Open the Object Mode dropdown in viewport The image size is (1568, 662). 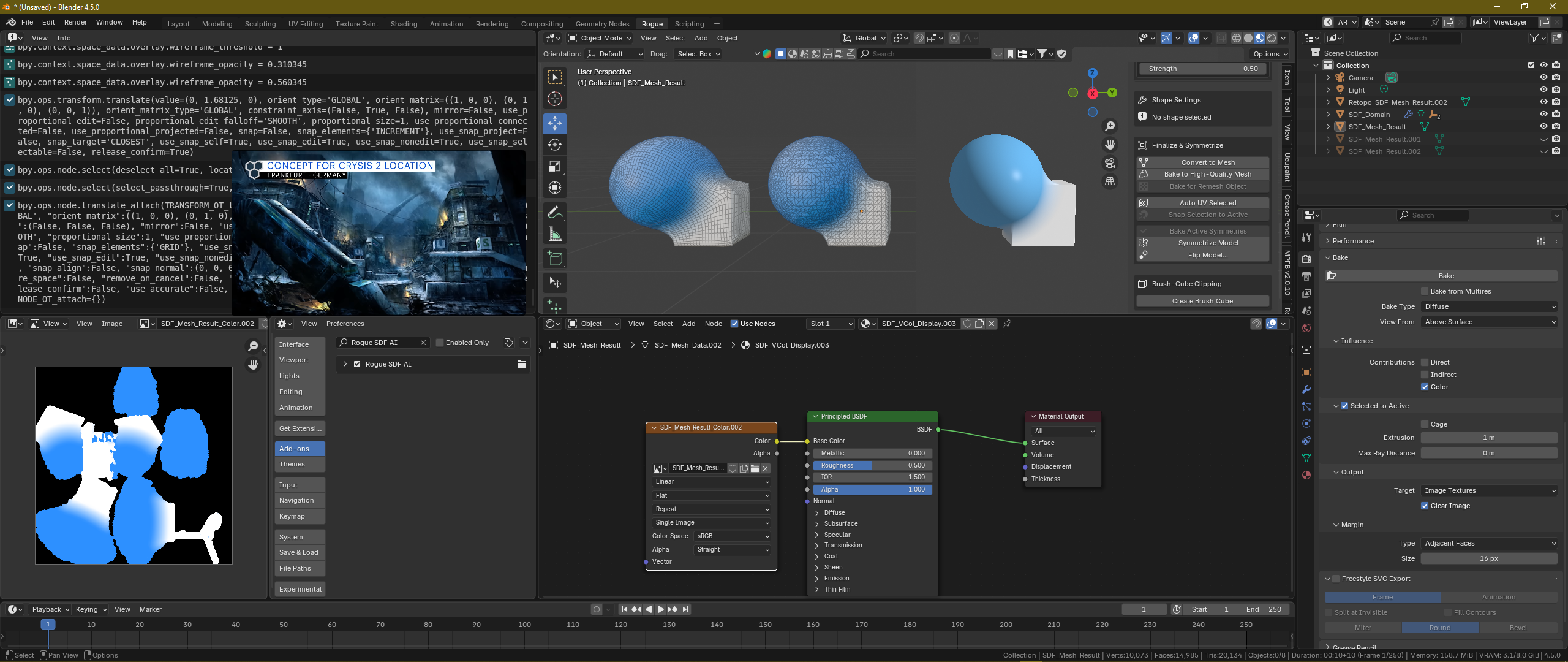click(600, 38)
